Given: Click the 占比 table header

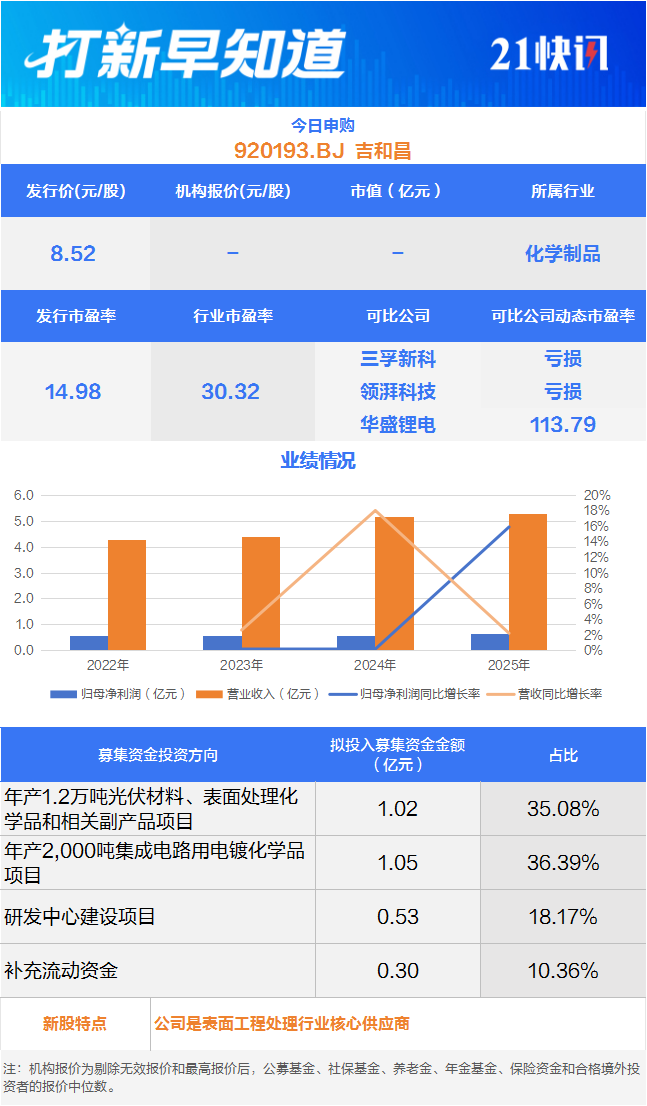Looking at the screenshot, I should (x=563, y=755).
